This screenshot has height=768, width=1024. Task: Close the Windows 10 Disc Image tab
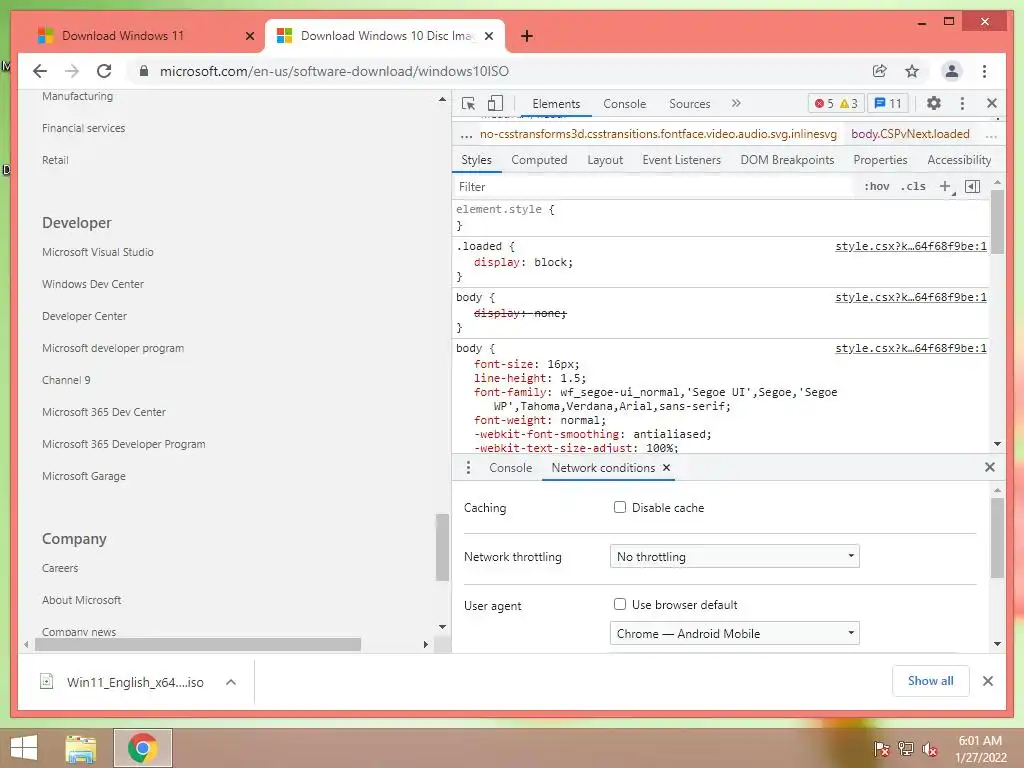(490, 36)
